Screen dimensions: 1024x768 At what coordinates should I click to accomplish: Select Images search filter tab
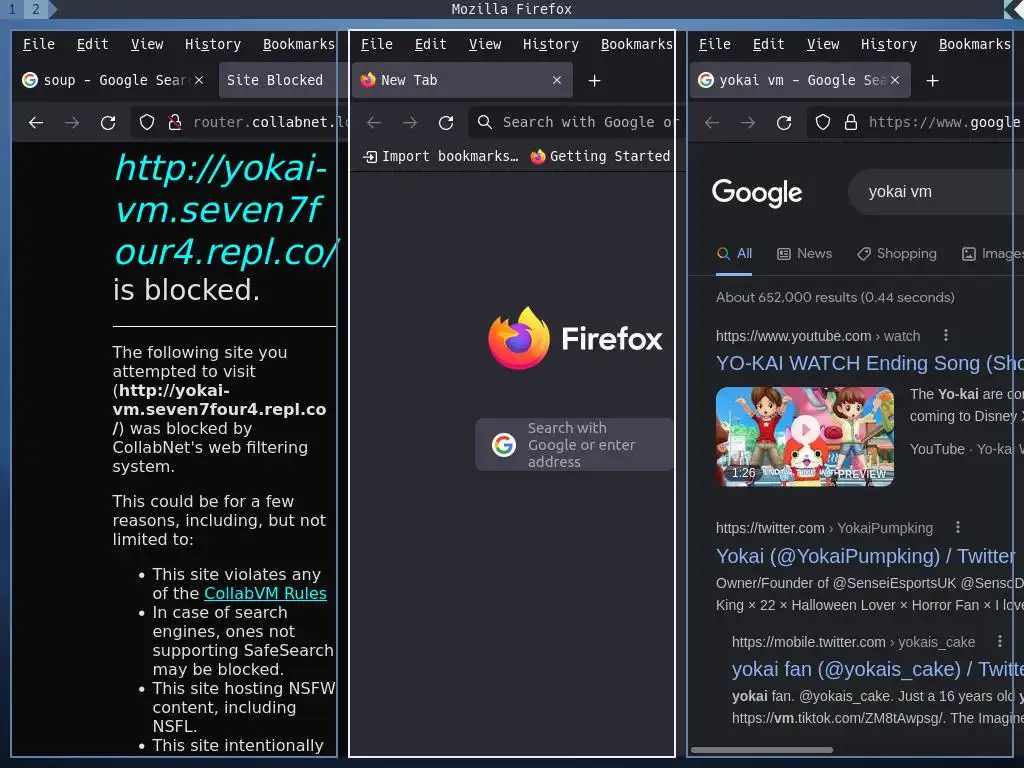(x=991, y=253)
